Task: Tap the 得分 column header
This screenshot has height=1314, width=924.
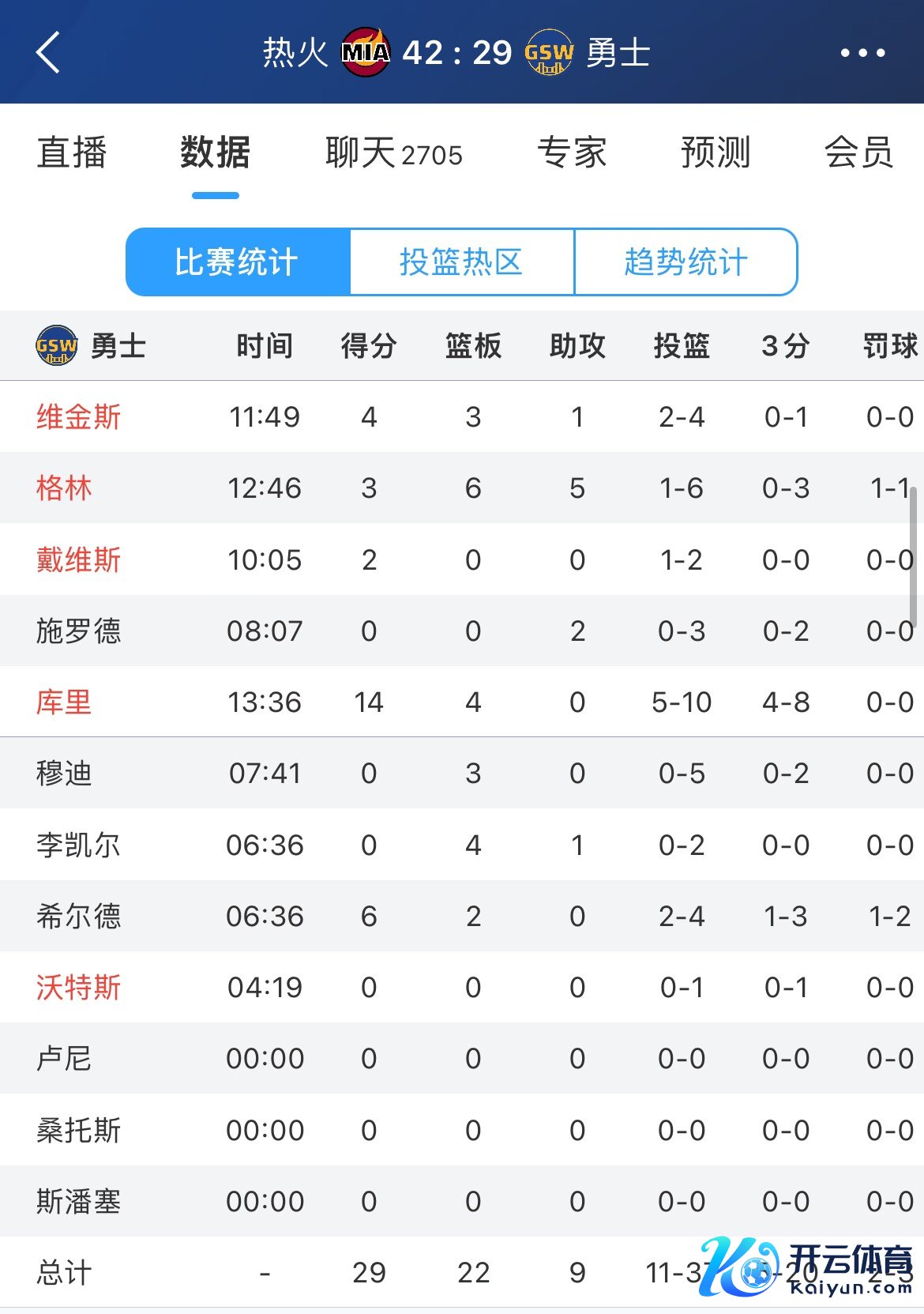Action: [369, 346]
